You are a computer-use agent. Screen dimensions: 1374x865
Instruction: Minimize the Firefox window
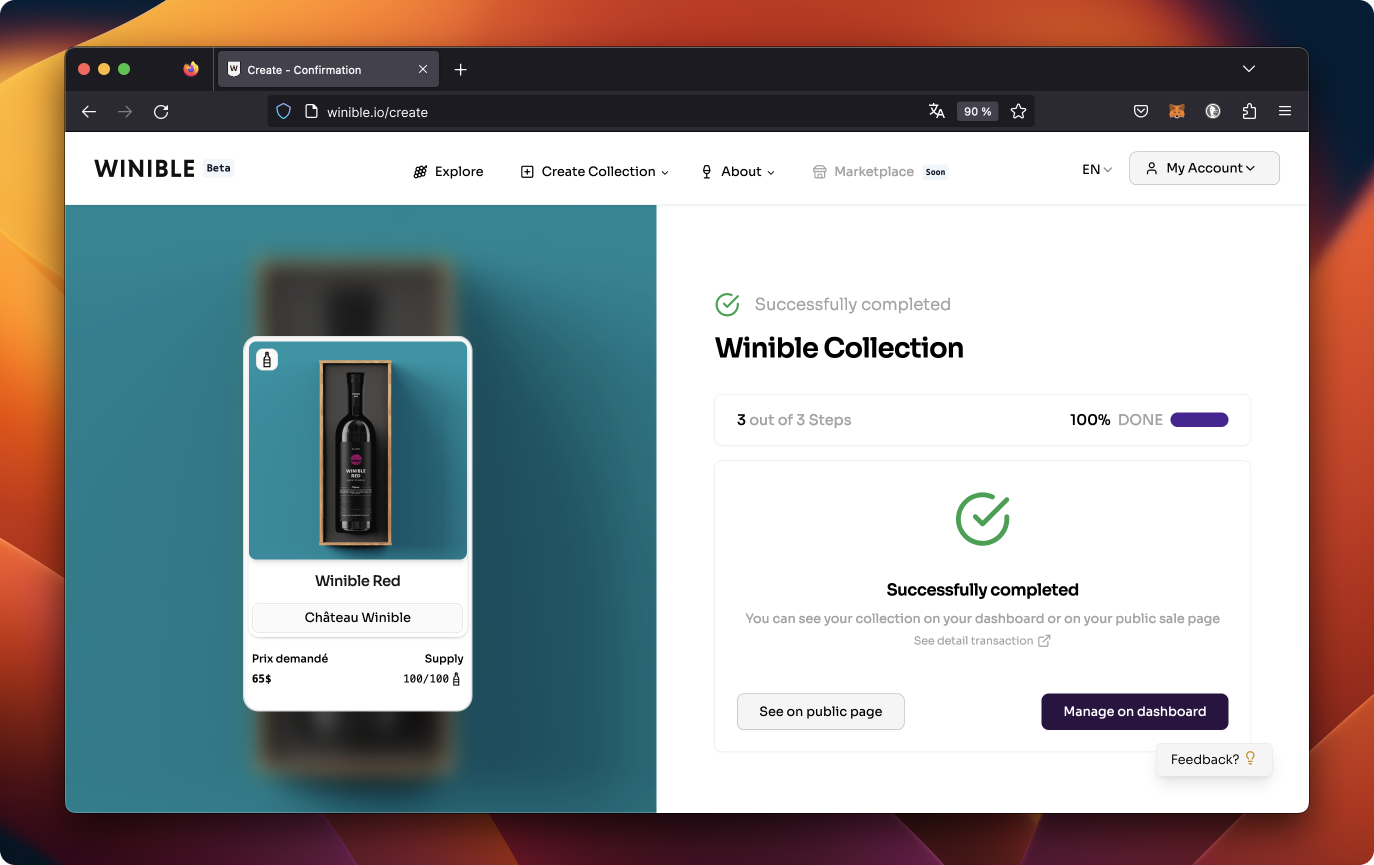pos(104,69)
